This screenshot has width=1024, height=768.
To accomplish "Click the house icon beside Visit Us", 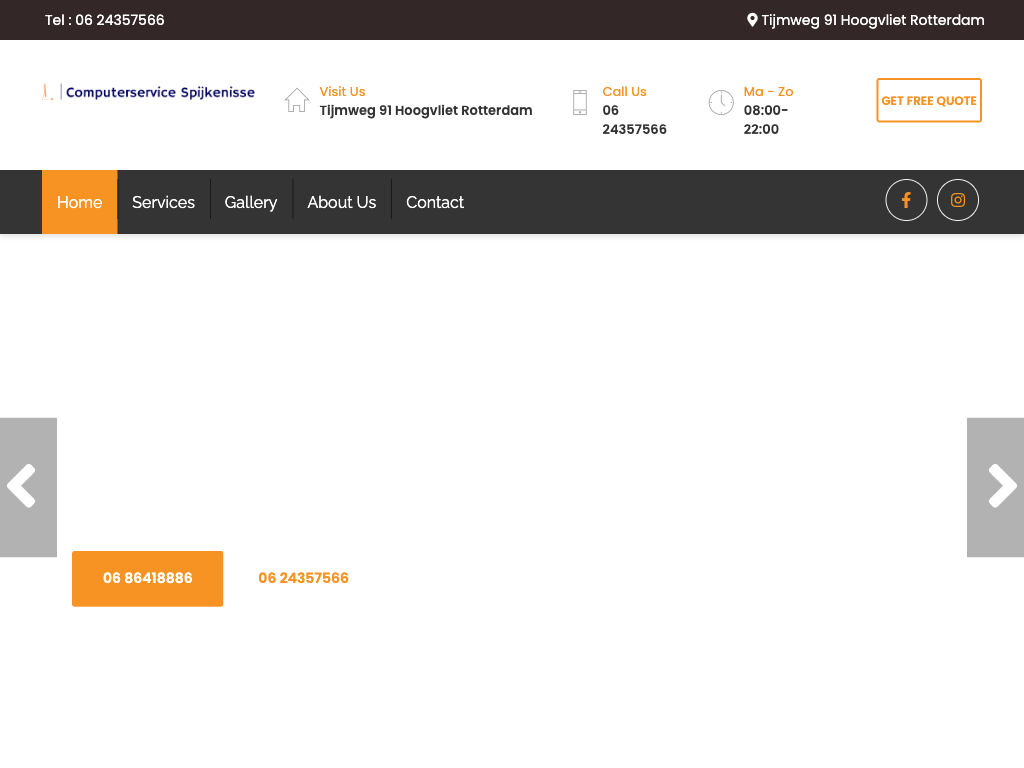I will tap(297, 100).
